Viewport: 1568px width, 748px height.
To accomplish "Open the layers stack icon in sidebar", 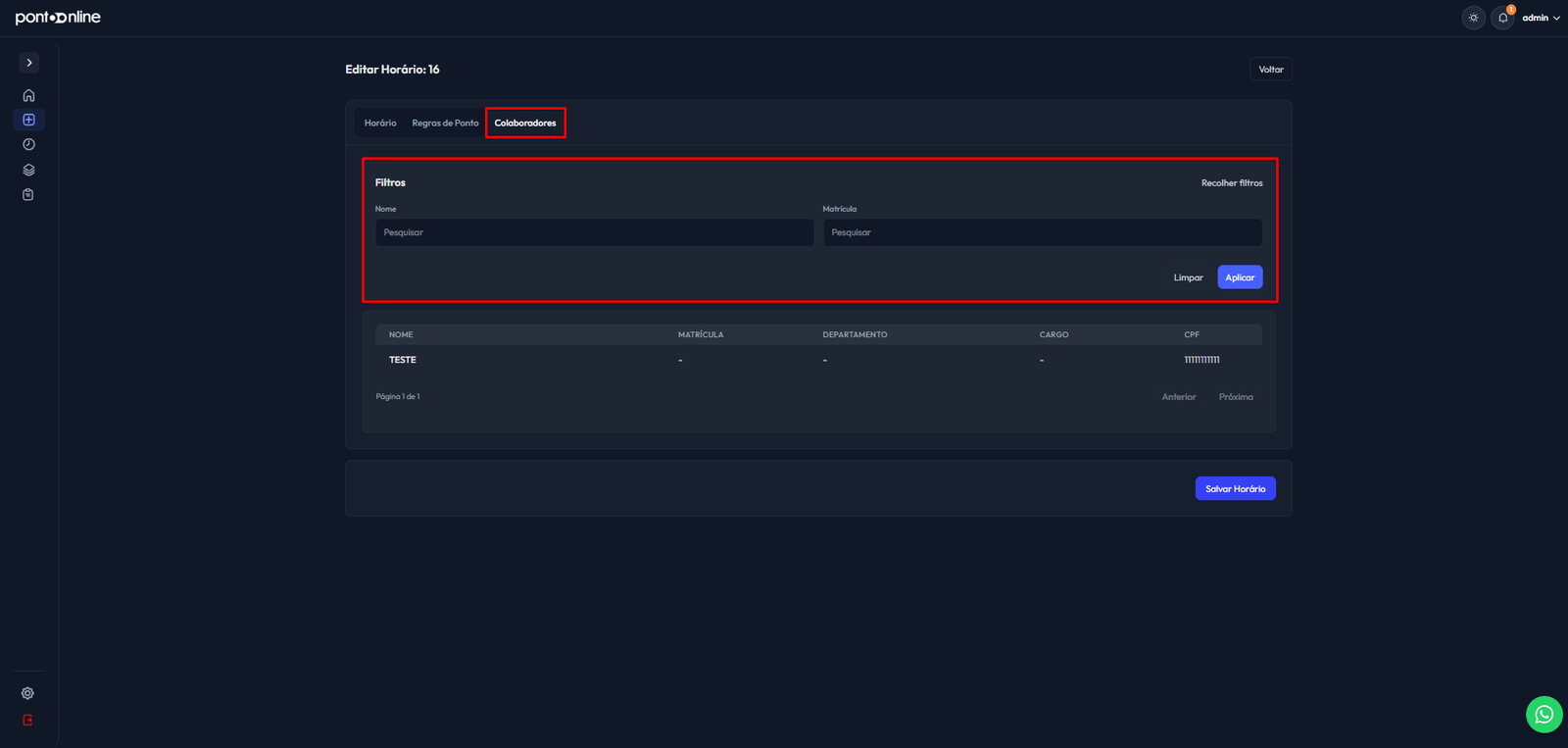I will tap(28, 170).
